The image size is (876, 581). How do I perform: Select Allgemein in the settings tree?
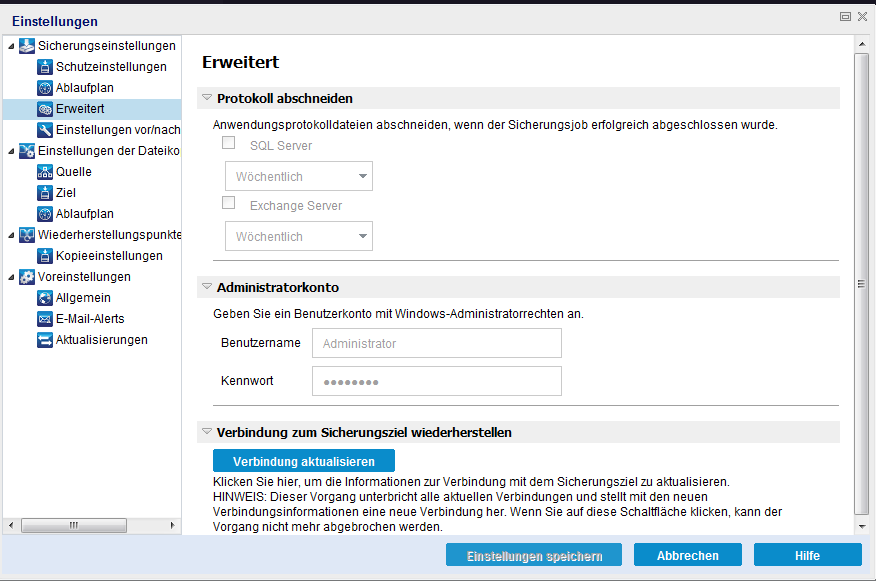(83, 298)
